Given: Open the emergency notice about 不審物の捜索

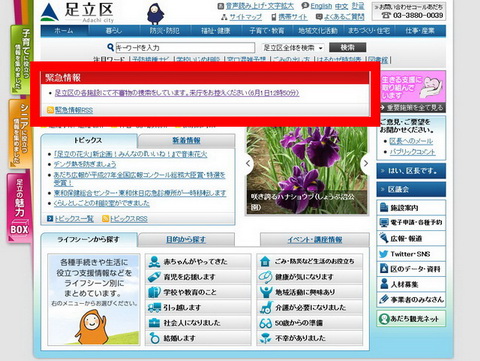Looking at the screenshot, I should pos(177,93).
